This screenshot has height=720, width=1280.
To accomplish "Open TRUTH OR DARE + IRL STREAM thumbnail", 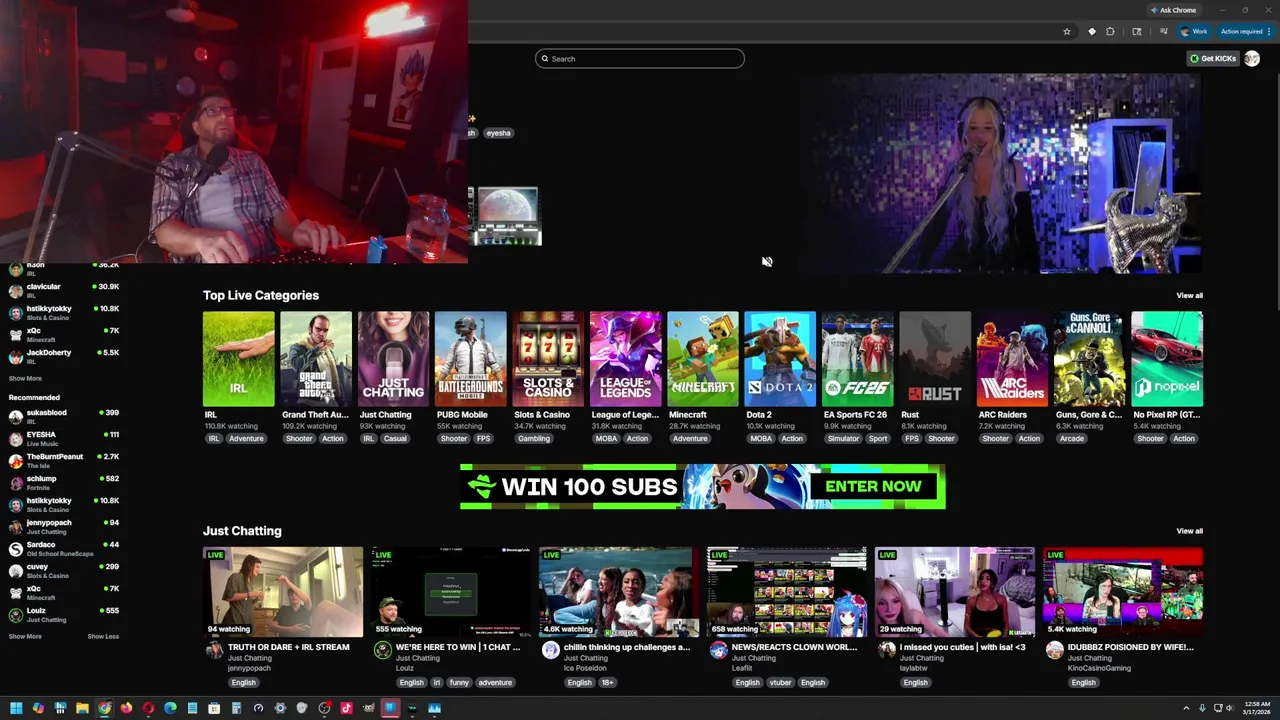I will [283, 592].
